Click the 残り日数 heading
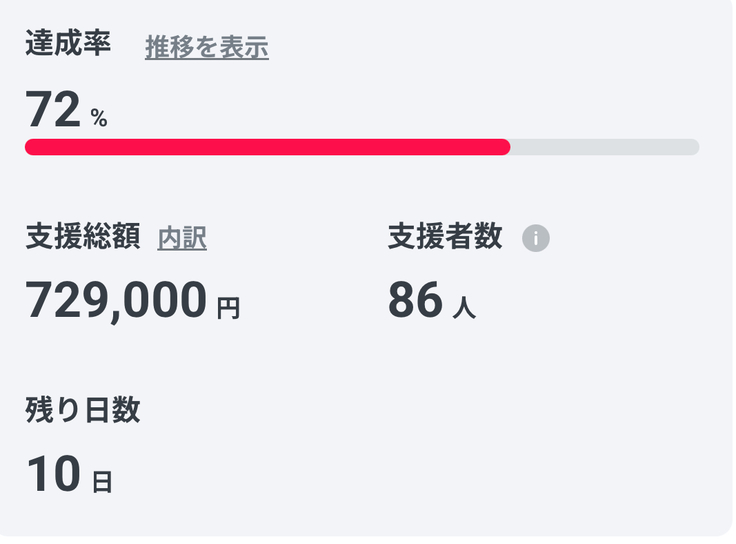The image size is (736, 544). coord(83,410)
